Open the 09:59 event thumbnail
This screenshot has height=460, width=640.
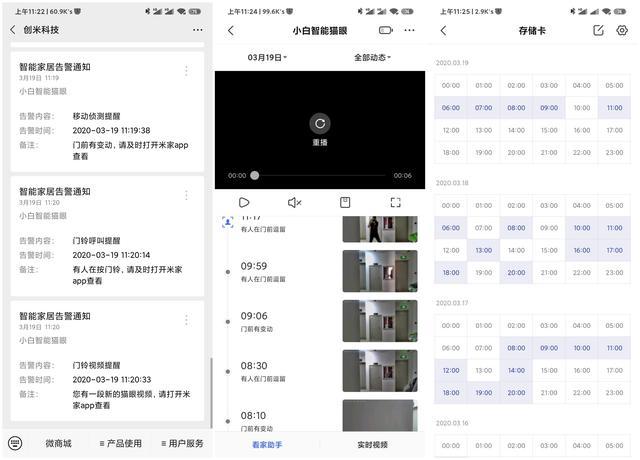(380, 271)
